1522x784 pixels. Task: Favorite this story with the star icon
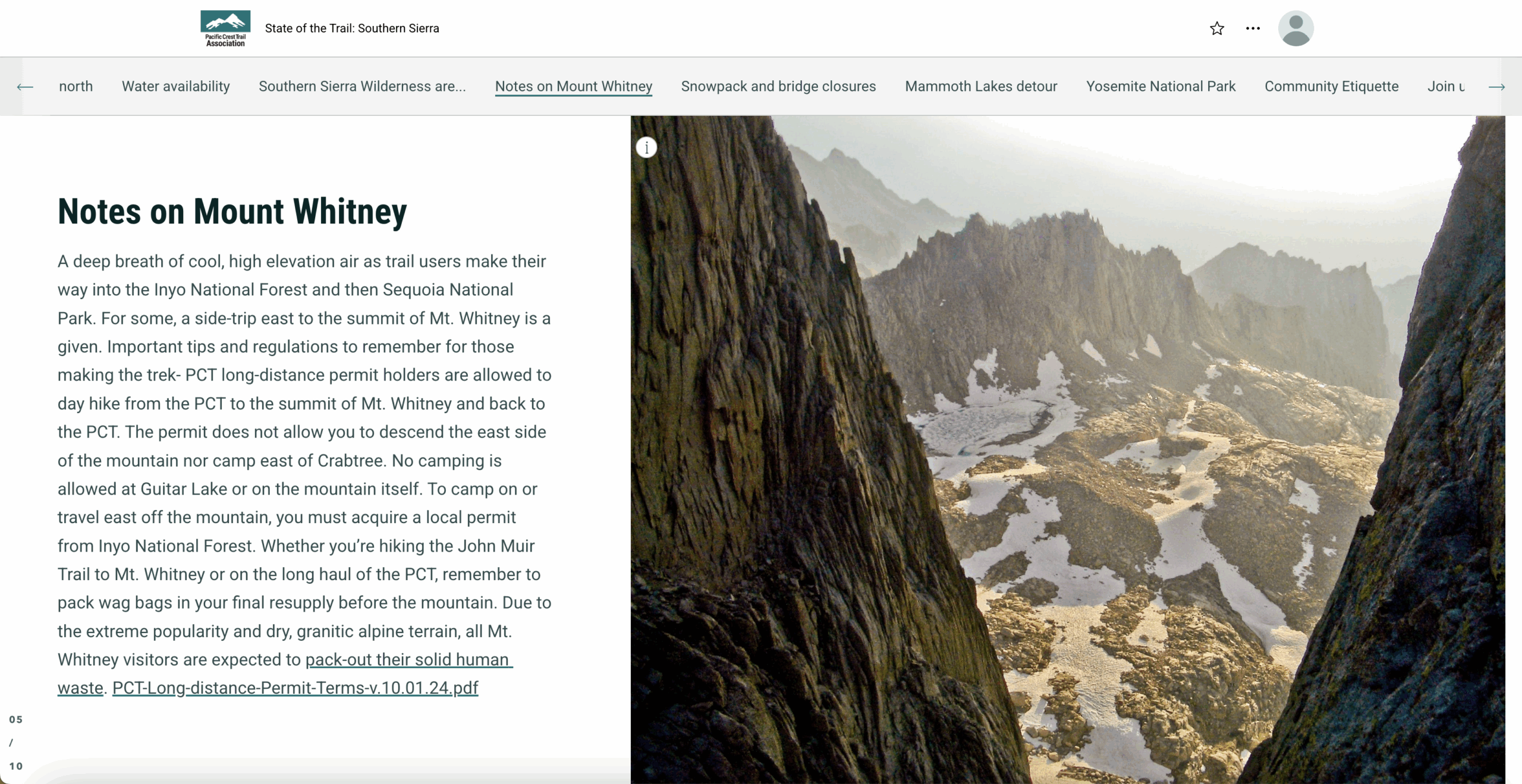point(1216,29)
